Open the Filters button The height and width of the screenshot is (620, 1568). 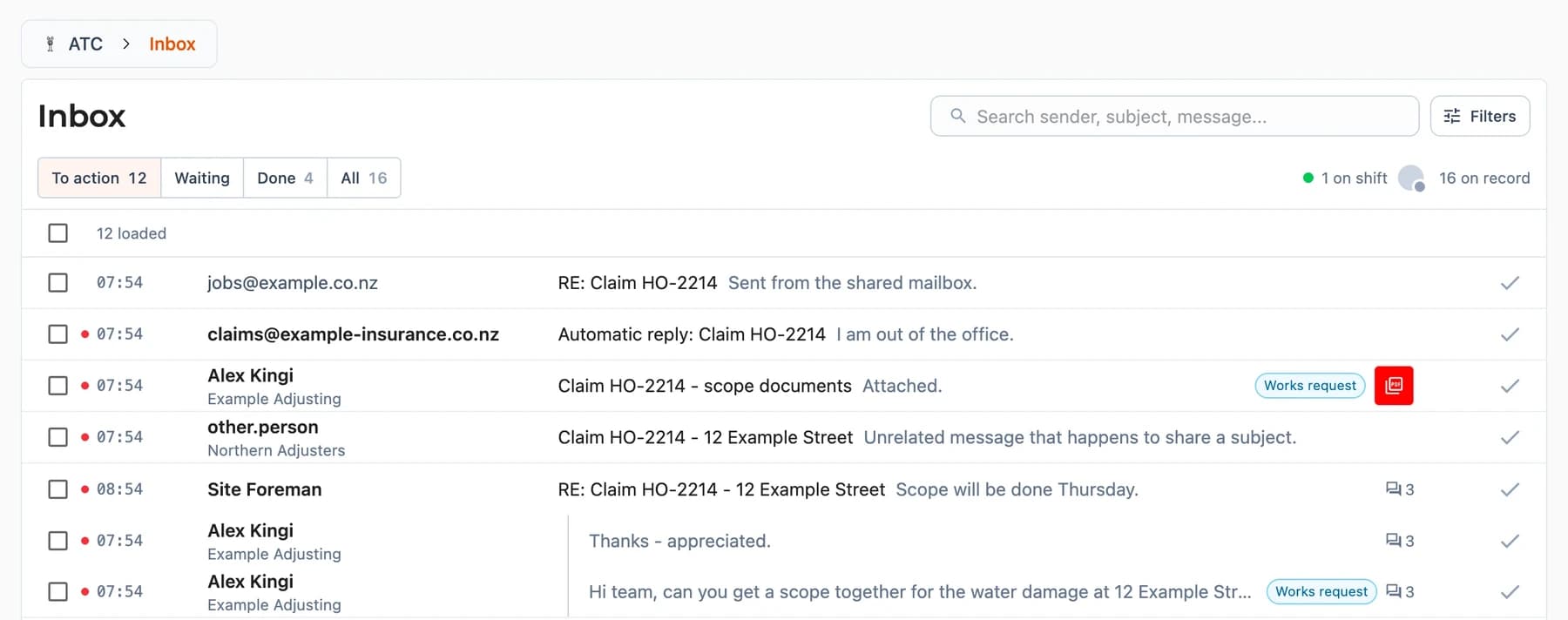point(1480,116)
